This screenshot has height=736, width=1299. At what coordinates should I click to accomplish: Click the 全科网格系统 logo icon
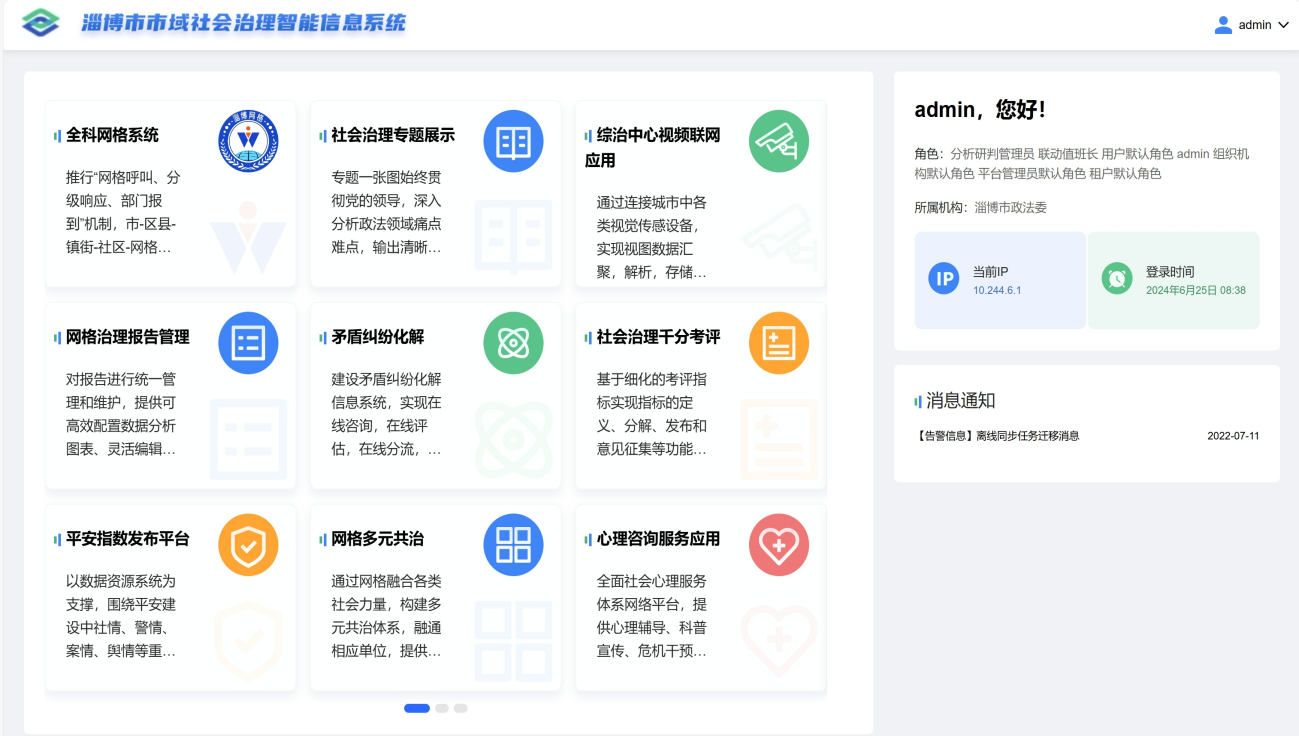(x=248, y=141)
